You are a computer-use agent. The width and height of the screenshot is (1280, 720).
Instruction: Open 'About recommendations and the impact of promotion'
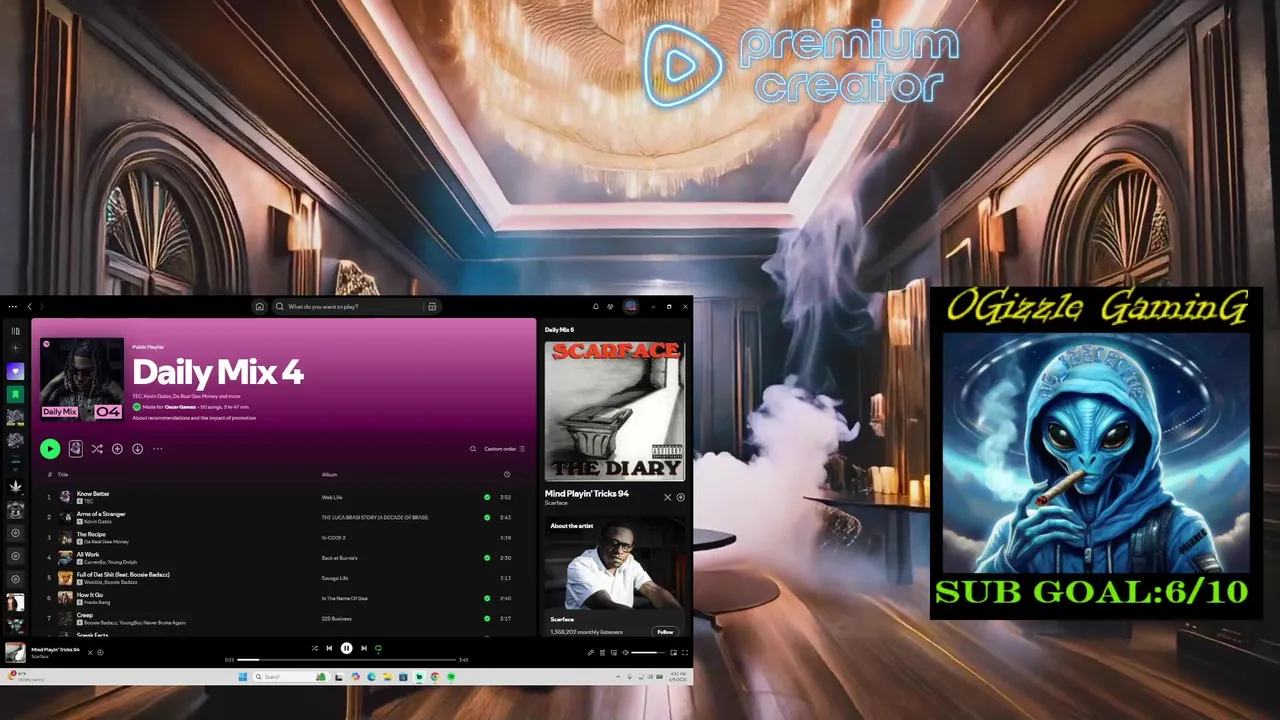pos(194,418)
